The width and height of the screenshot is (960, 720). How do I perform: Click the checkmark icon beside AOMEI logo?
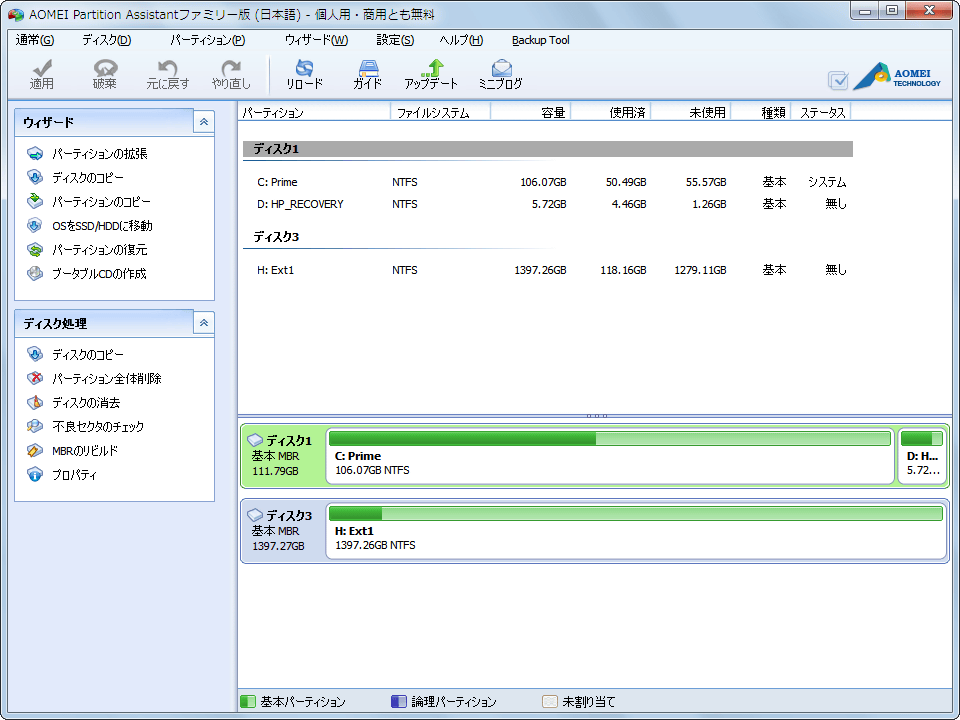click(838, 80)
